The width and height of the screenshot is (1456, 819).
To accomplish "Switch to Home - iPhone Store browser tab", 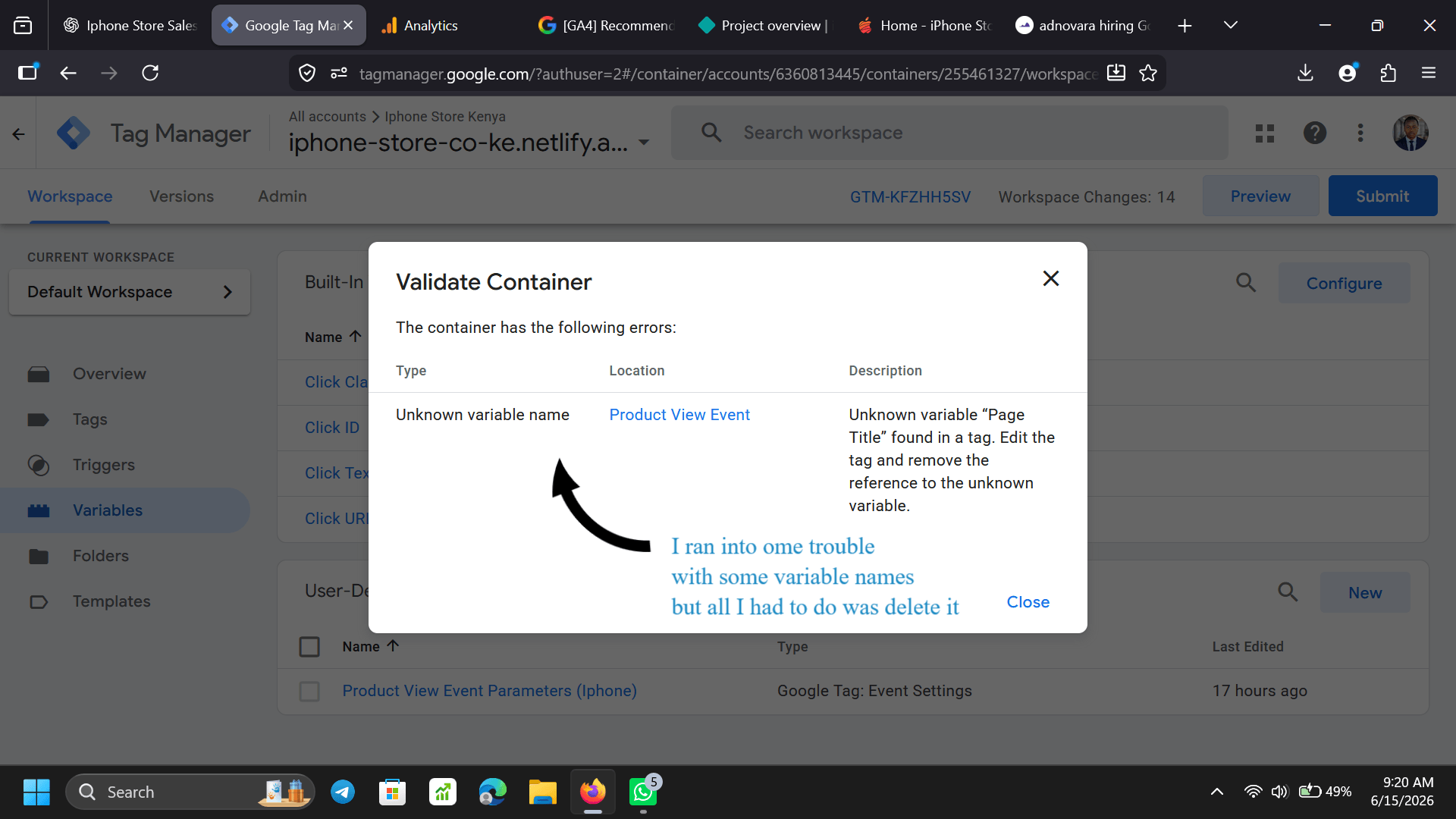I will pyautogui.click(x=925, y=25).
